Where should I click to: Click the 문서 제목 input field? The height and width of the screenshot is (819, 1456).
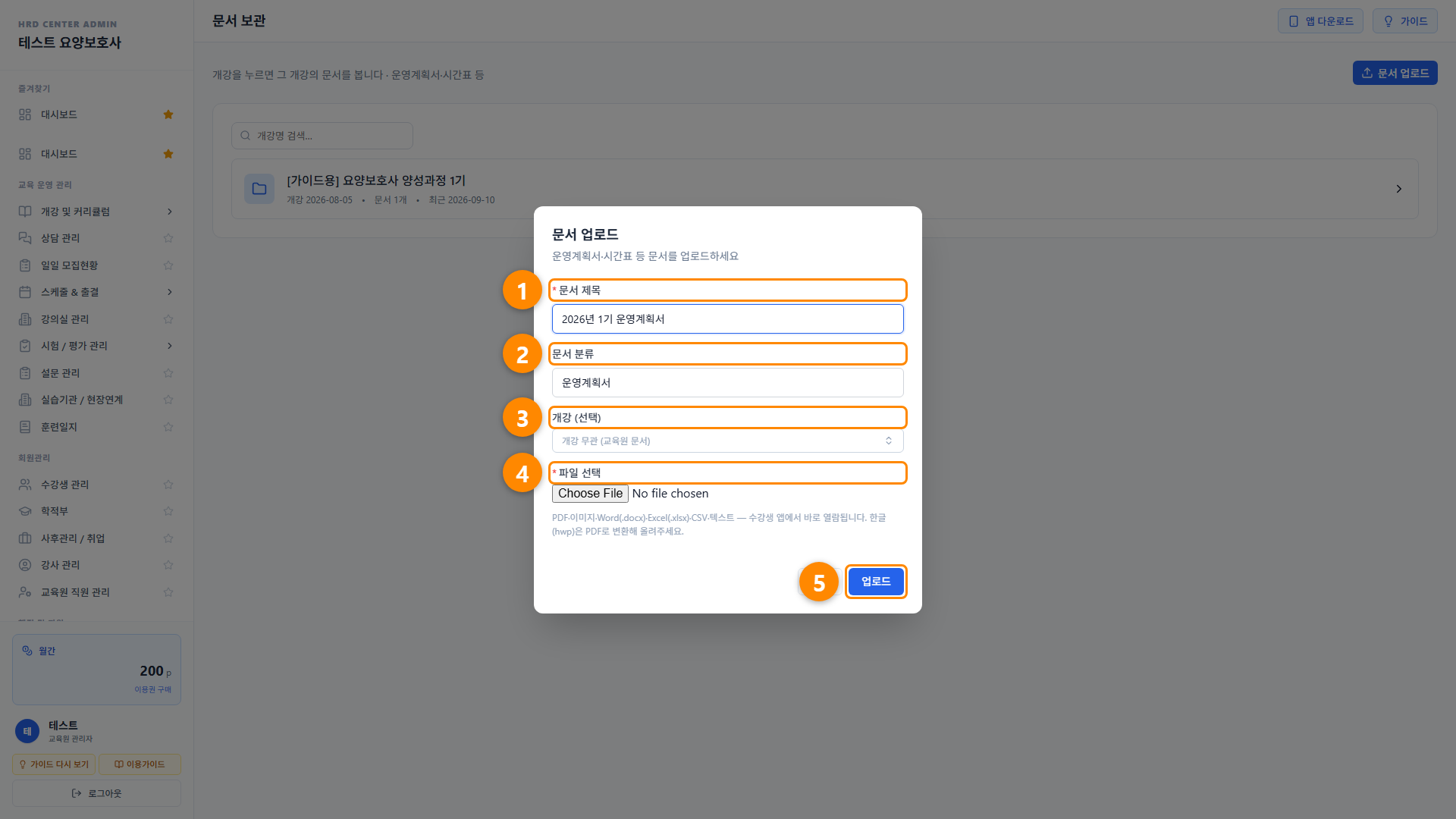point(728,319)
